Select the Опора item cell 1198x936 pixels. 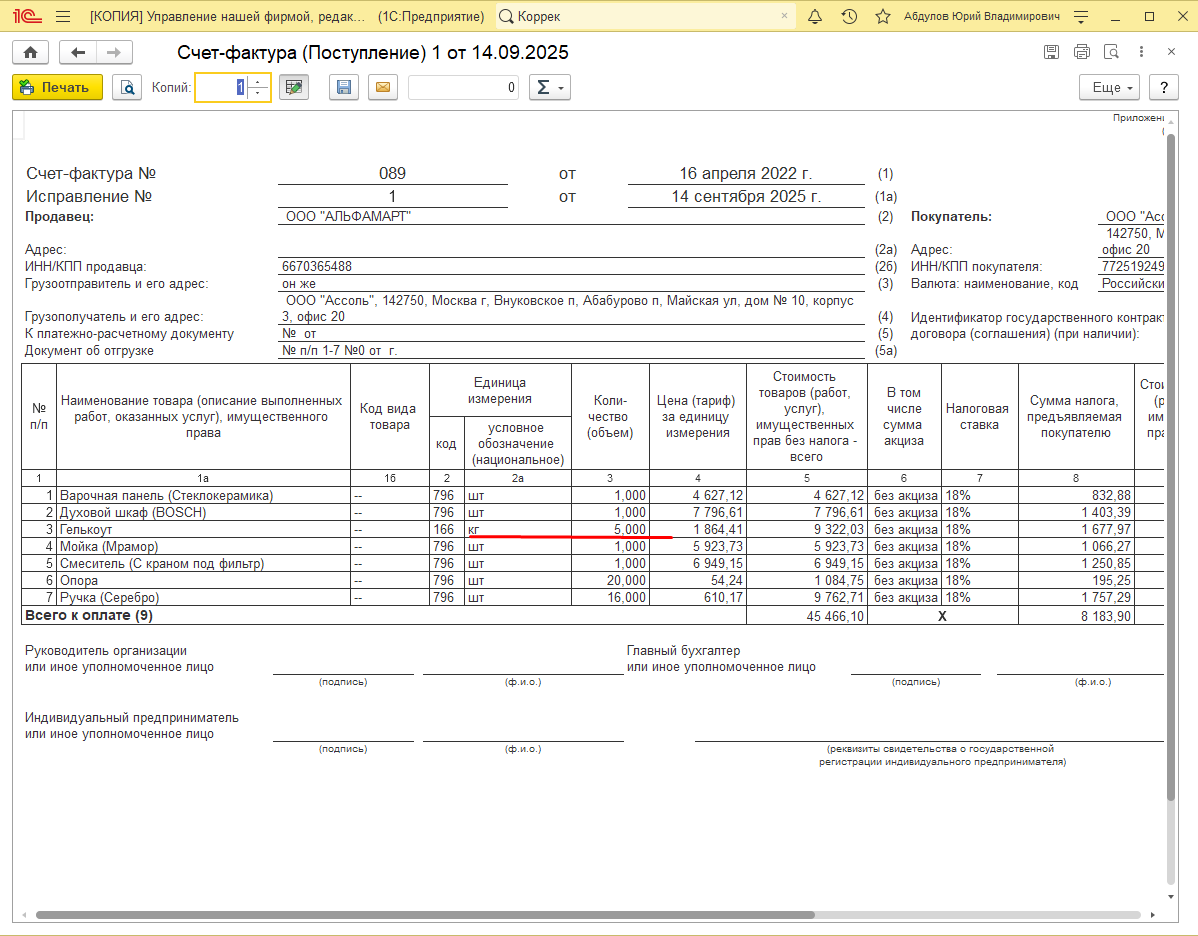pos(203,580)
